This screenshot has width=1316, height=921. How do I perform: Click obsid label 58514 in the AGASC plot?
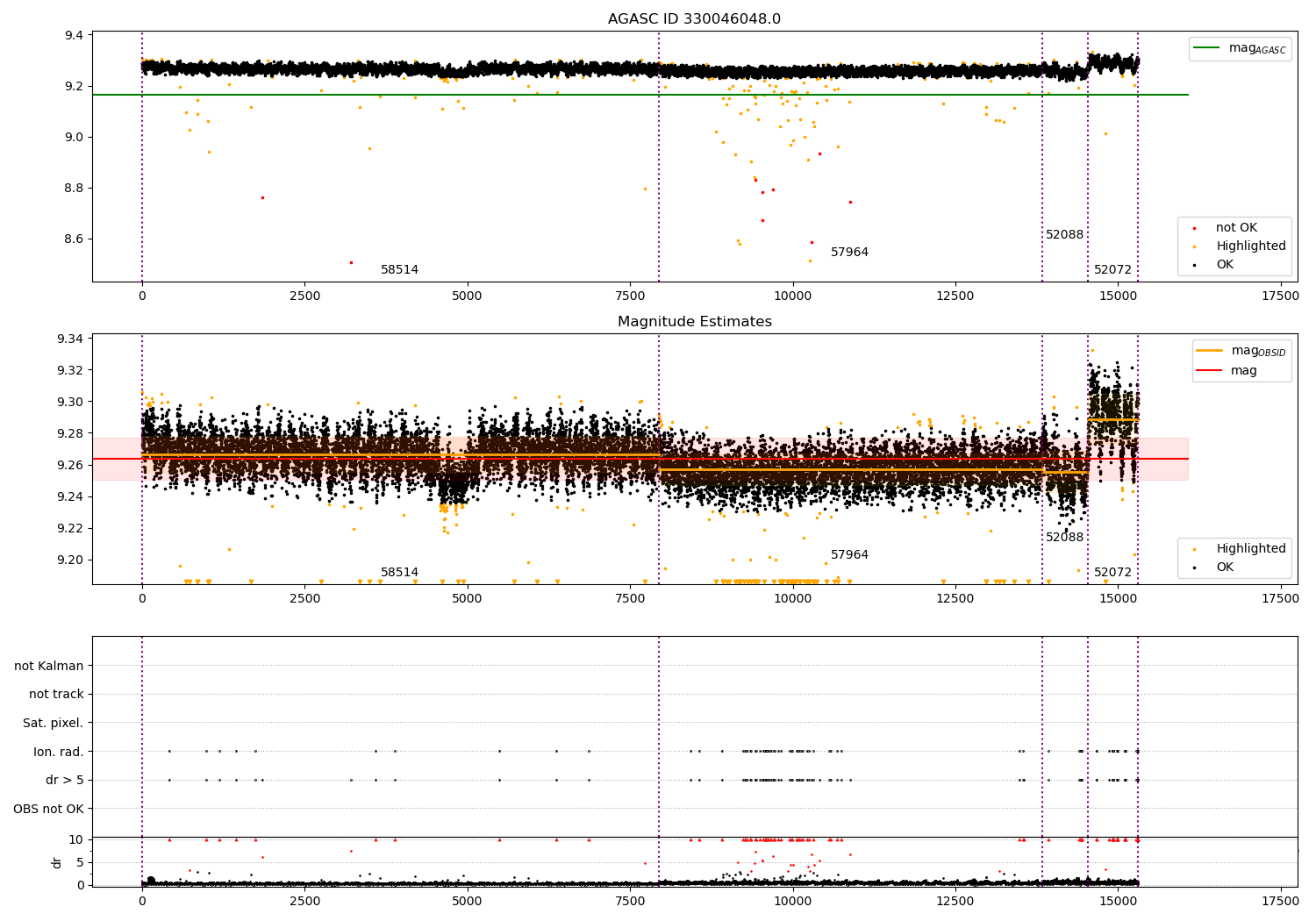(x=399, y=270)
